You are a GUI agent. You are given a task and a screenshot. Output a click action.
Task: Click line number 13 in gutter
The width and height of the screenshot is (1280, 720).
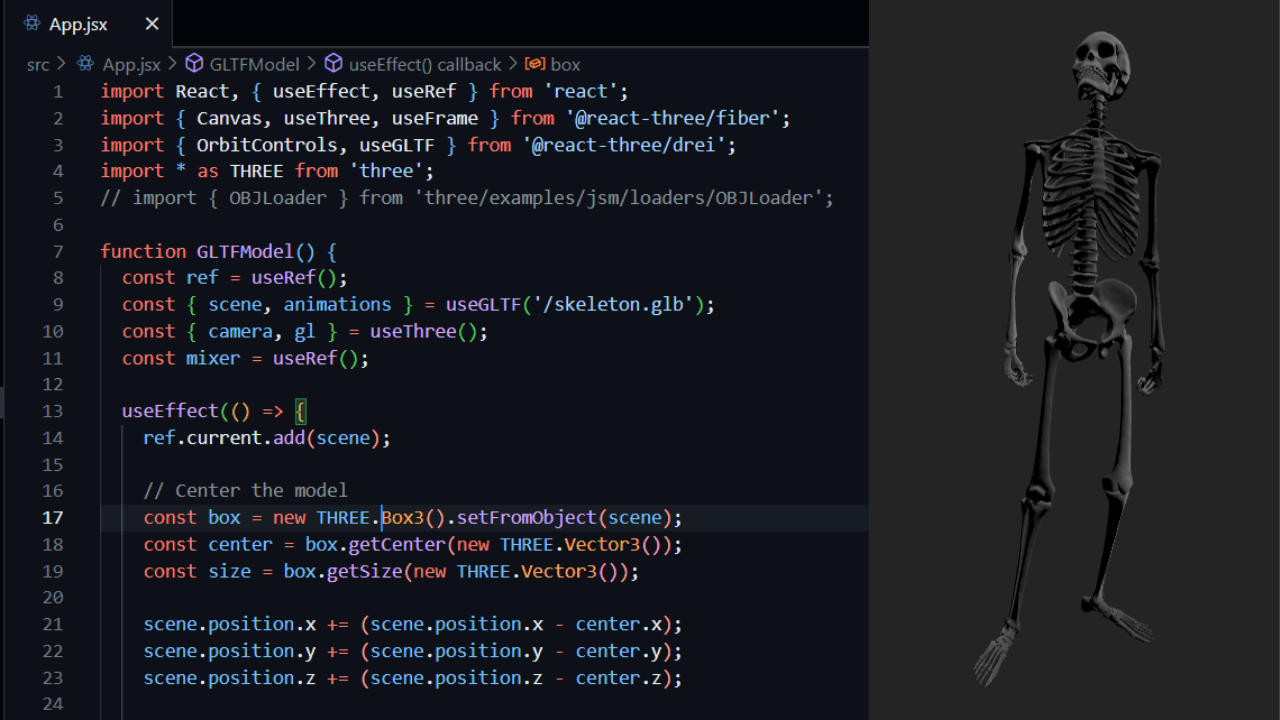pos(53,411)
